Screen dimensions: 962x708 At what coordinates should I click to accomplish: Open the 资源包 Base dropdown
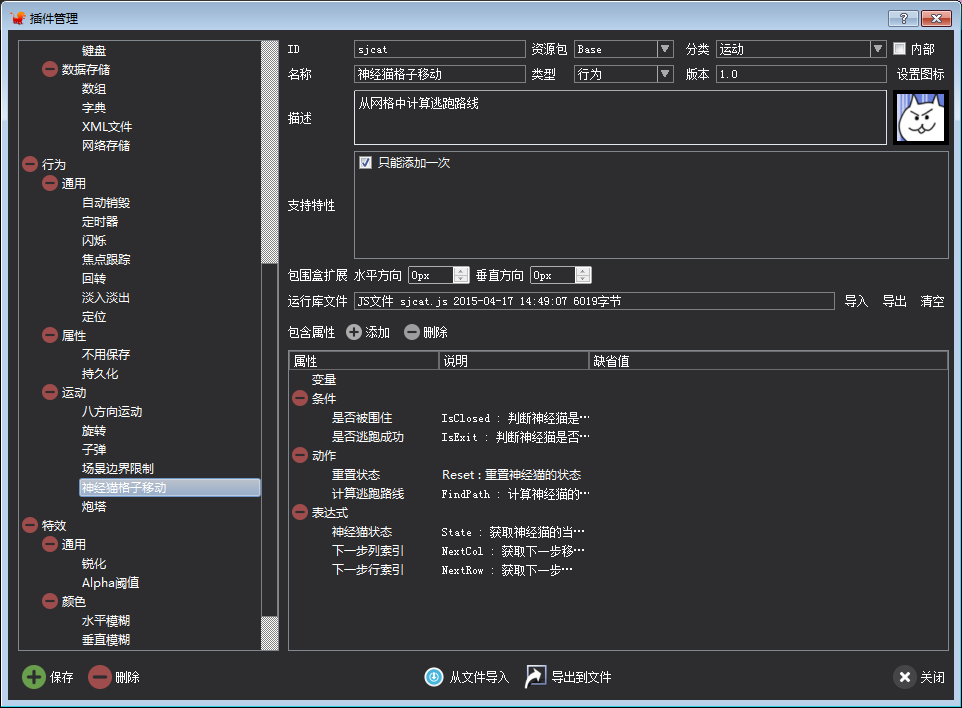(x=665, y=49)
